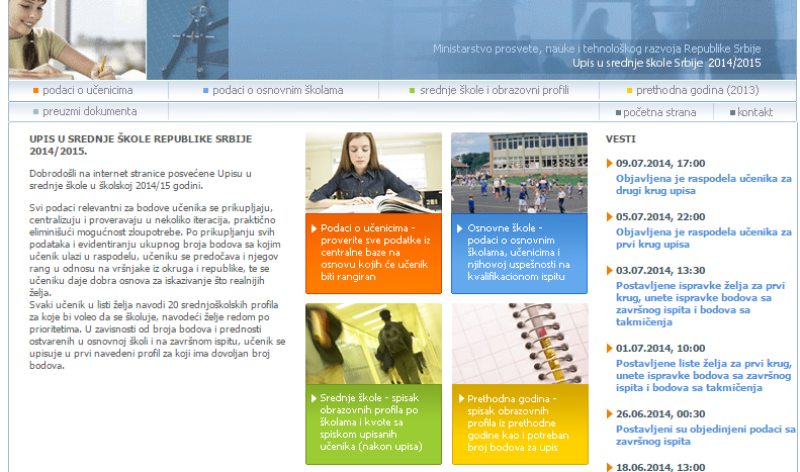Open 'podaci o osnovnim školama' menu item
The width and height of the screenshot is (800, 472).
coord(278,90)
